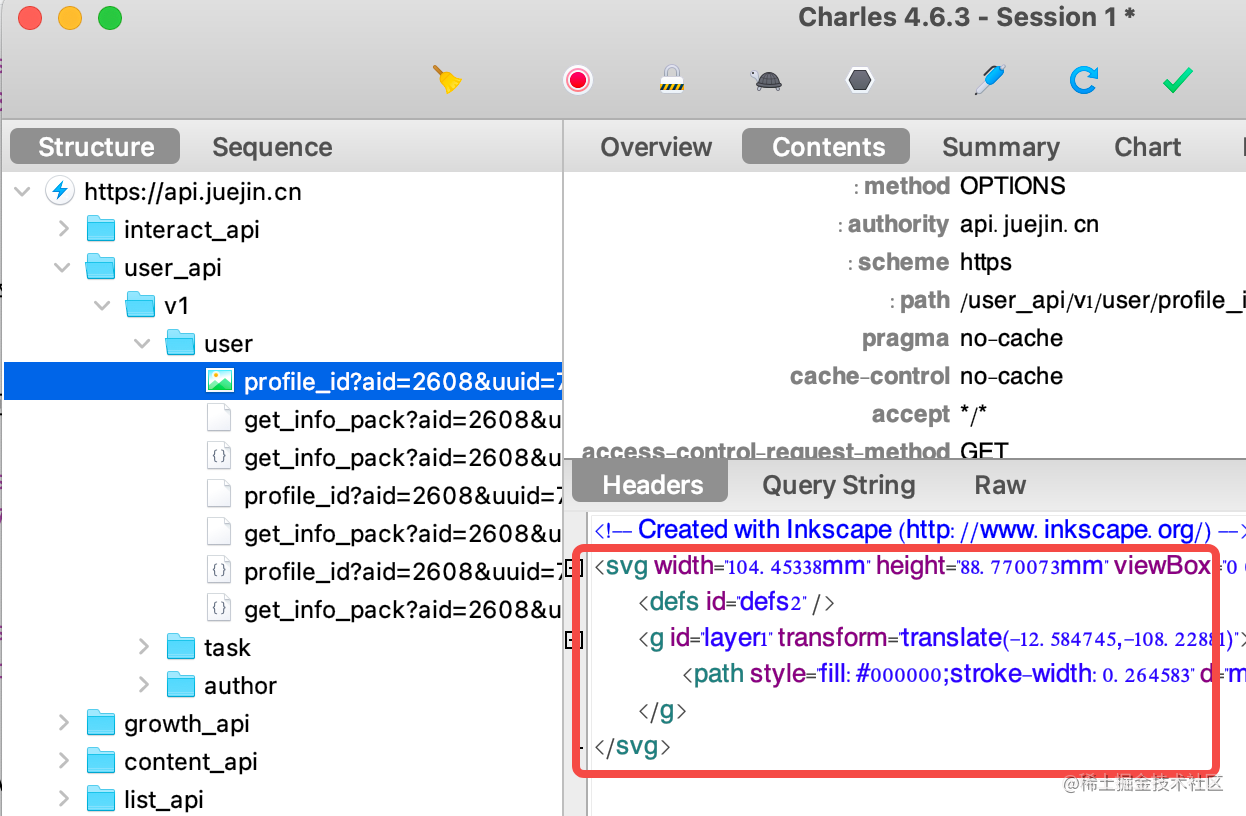The width and height of the screenshot is (1246, 816).
Task: Click the author folder icon
Action: [x=181, y=685]
